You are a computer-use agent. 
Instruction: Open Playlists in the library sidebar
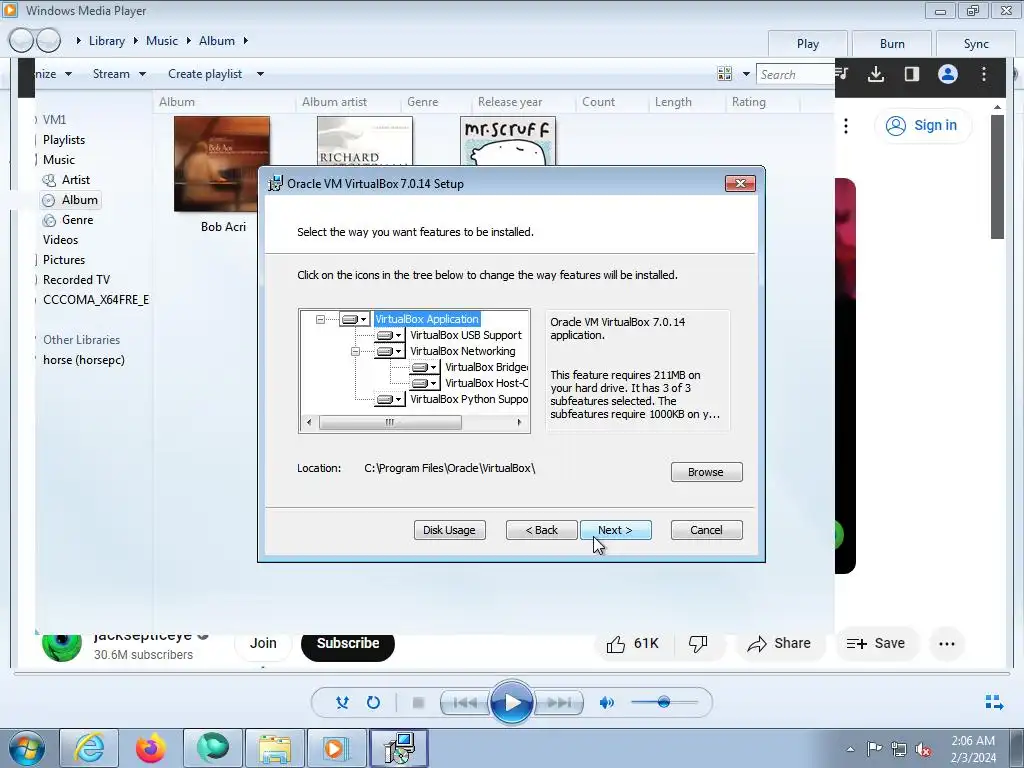coord(64,140)
